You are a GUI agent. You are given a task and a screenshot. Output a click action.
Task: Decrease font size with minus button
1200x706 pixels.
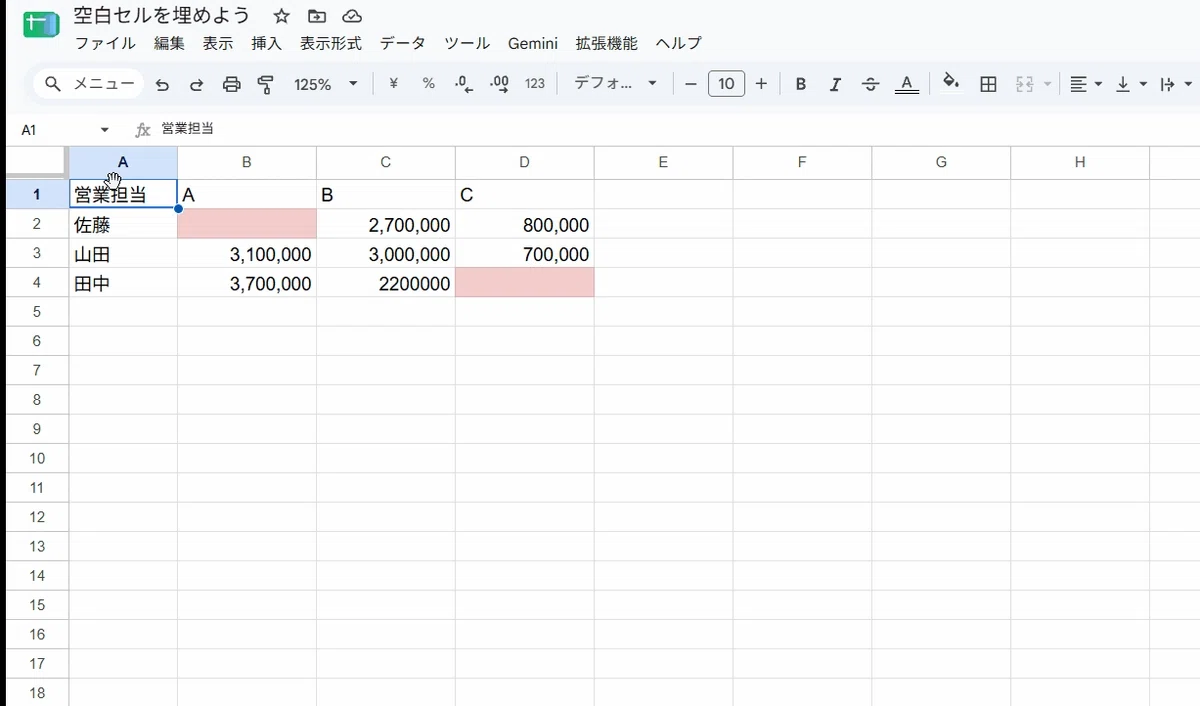tap(690, 84)
